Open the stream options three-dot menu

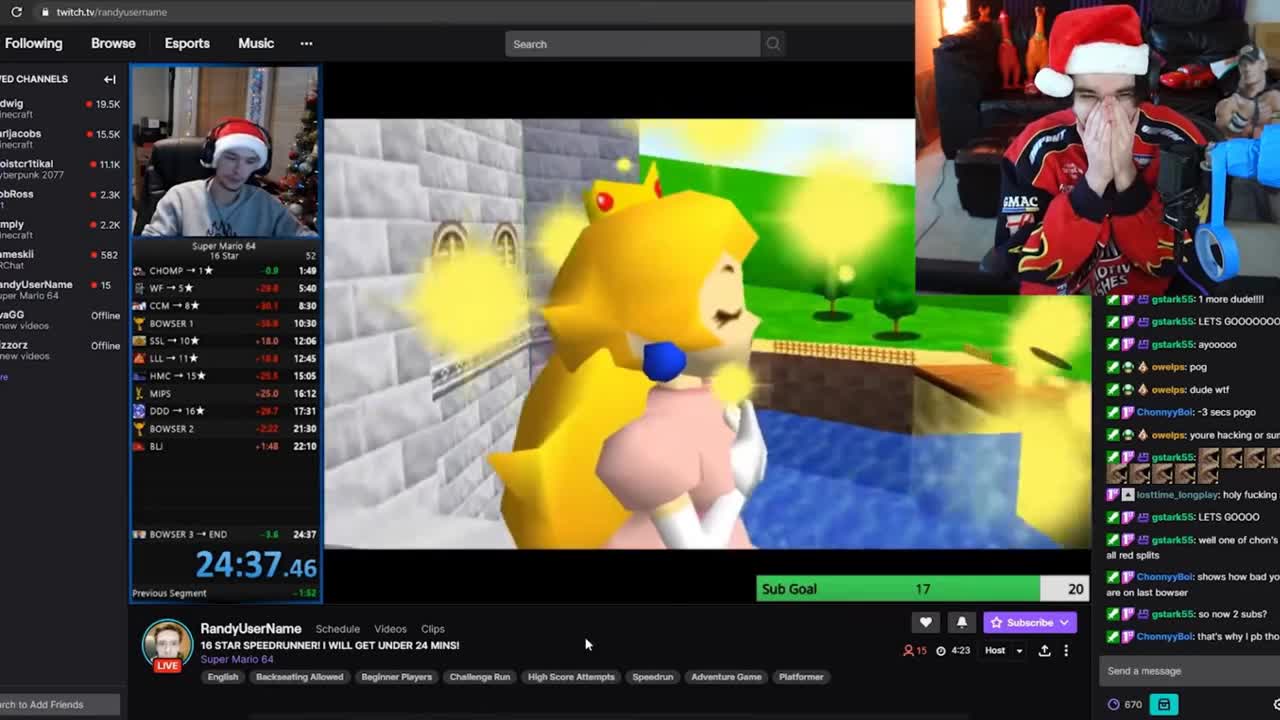click(1066, 651)
